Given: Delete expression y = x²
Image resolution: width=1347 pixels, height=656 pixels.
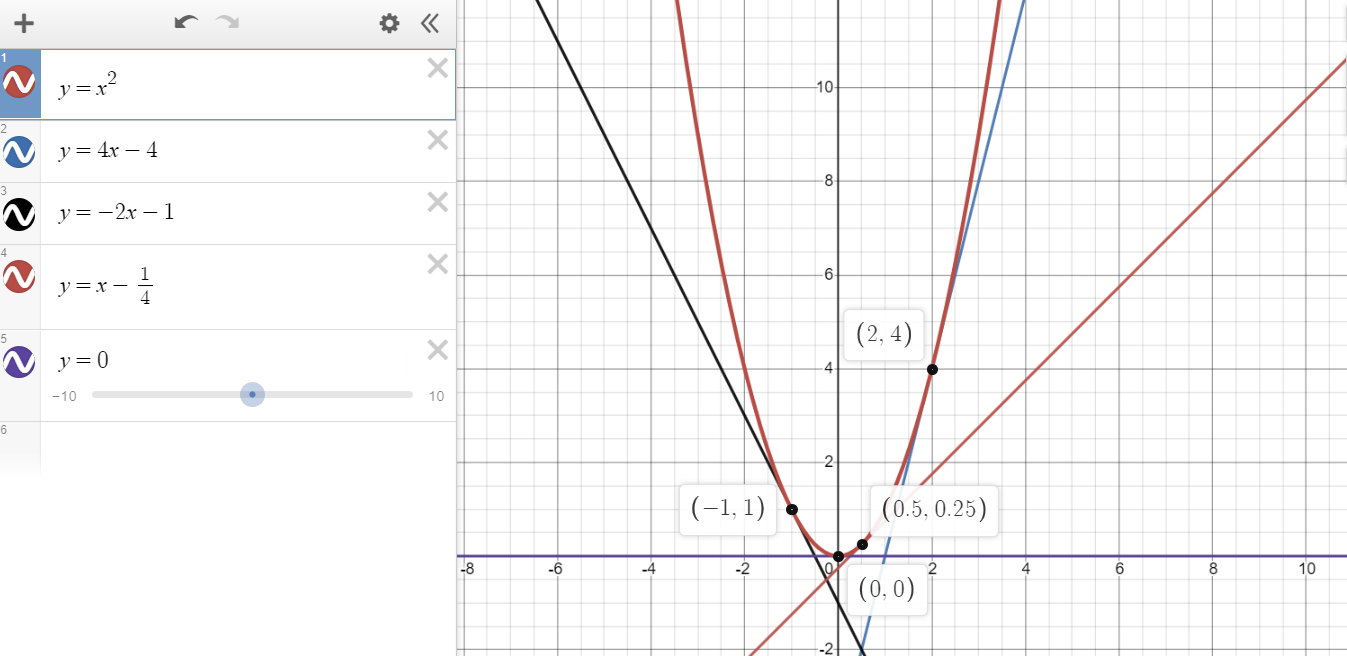Looking at the screenshot, I should [437, 68].
